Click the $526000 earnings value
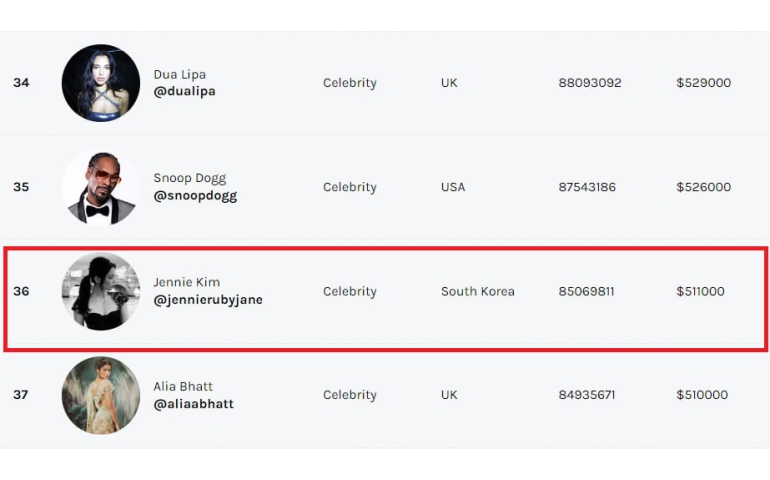 [703, 187]
